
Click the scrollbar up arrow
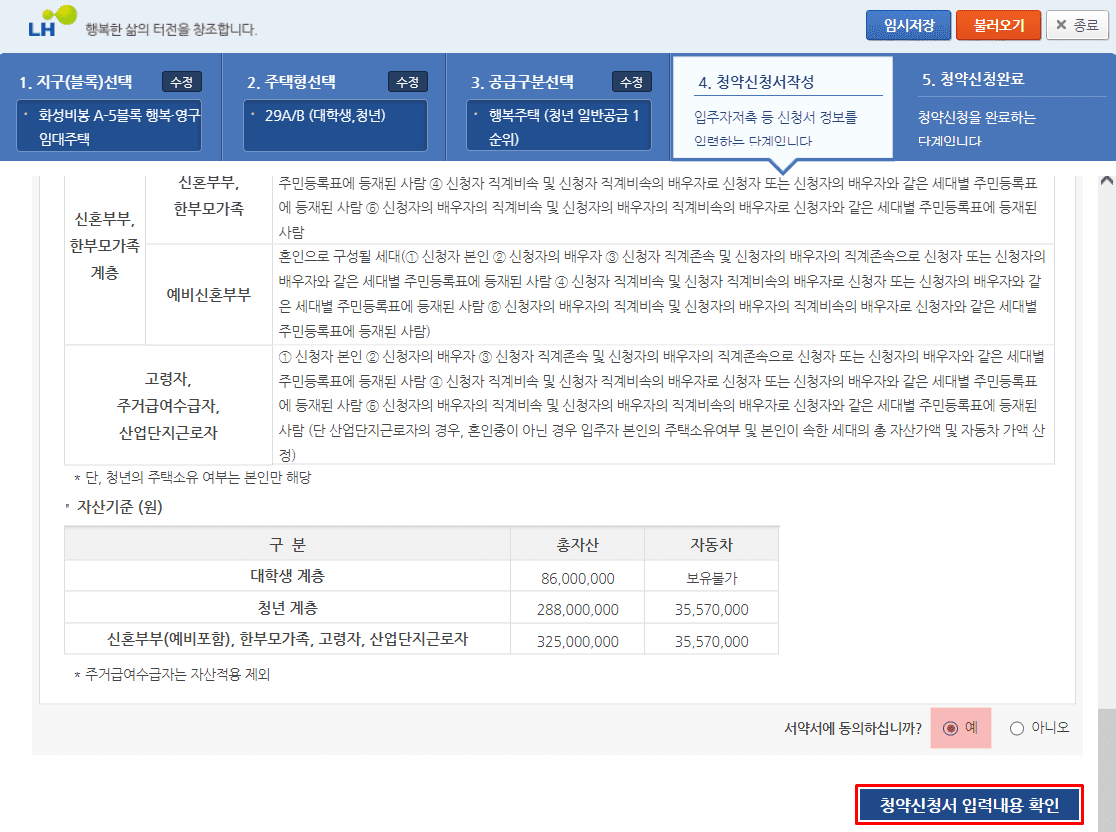point(1106,182)
